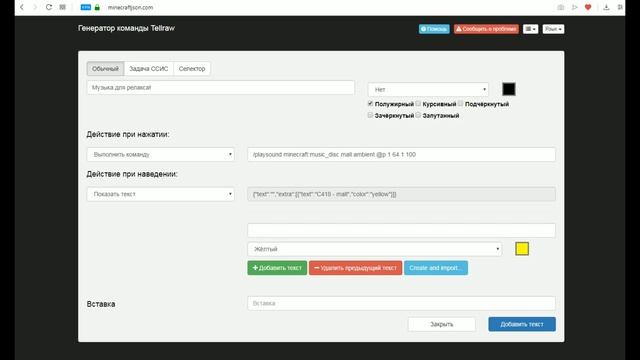Click the Вставка label
This screenshot has width=640, height=360.
click(101, 304)
